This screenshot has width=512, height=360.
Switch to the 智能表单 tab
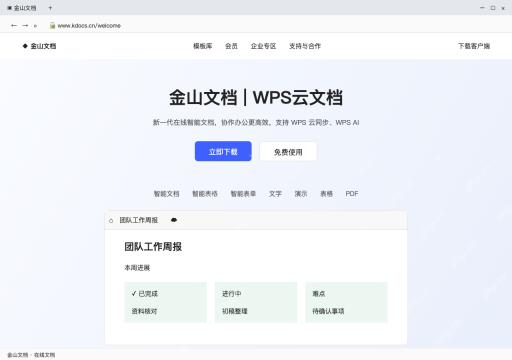coord(243,194)
